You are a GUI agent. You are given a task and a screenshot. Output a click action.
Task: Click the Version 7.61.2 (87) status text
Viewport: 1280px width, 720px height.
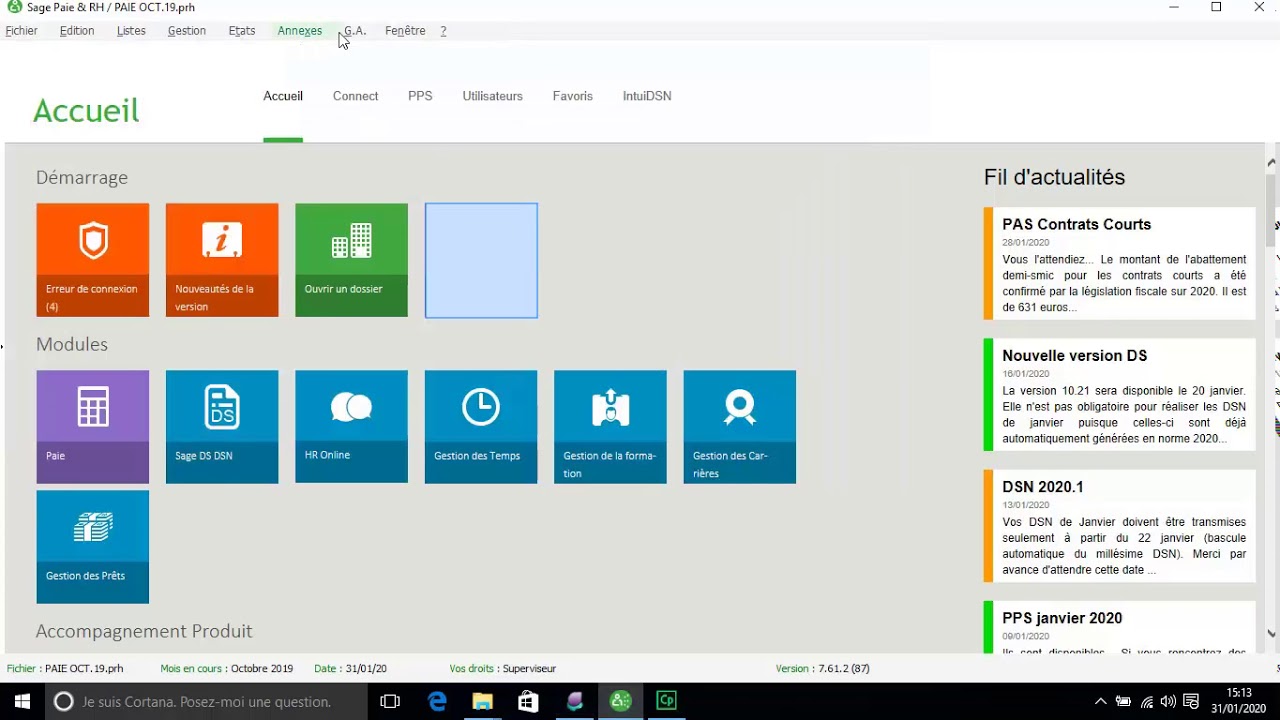(822, 669)
